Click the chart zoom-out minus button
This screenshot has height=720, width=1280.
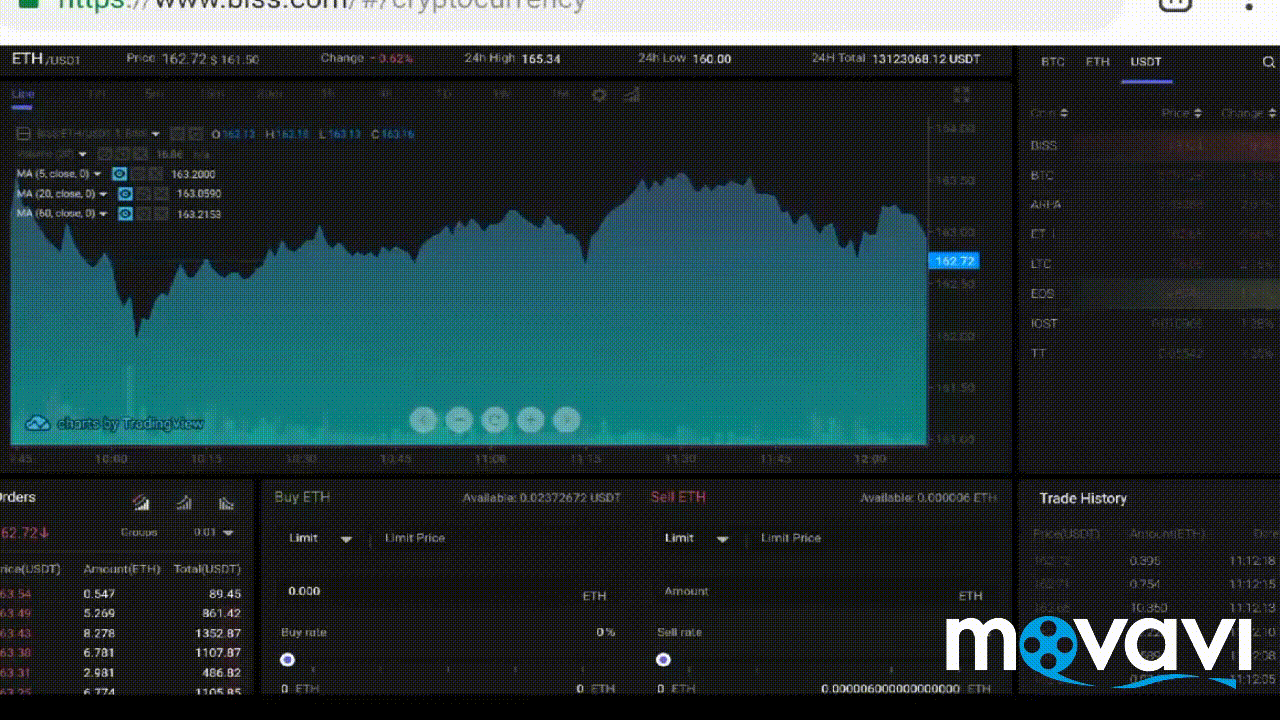459,420
